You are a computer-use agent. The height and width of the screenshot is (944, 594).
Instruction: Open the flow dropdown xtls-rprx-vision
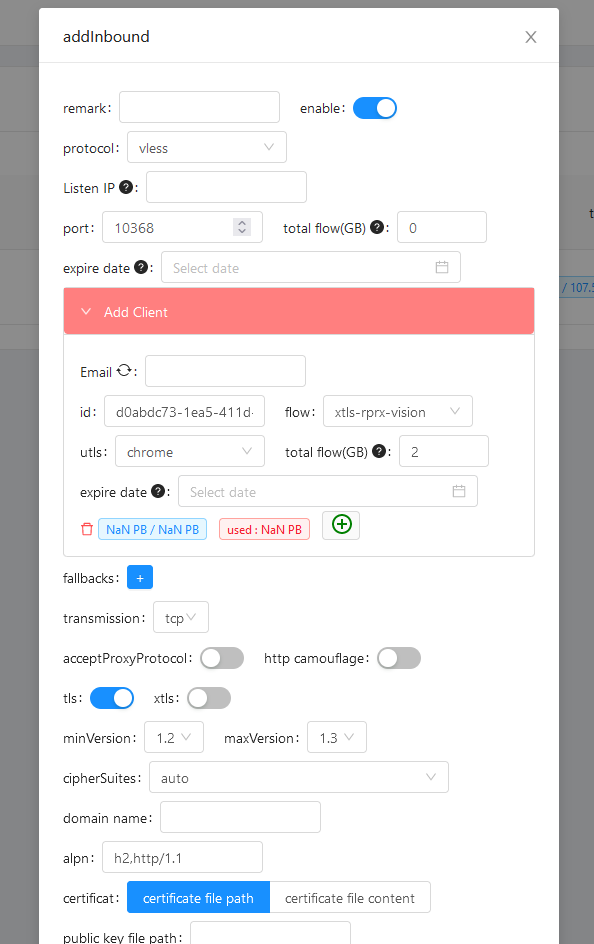pos(398,411)
